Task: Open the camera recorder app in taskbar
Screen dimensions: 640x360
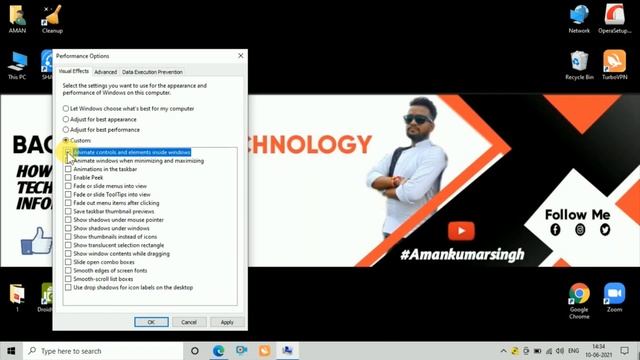Action: coord(241,351)
